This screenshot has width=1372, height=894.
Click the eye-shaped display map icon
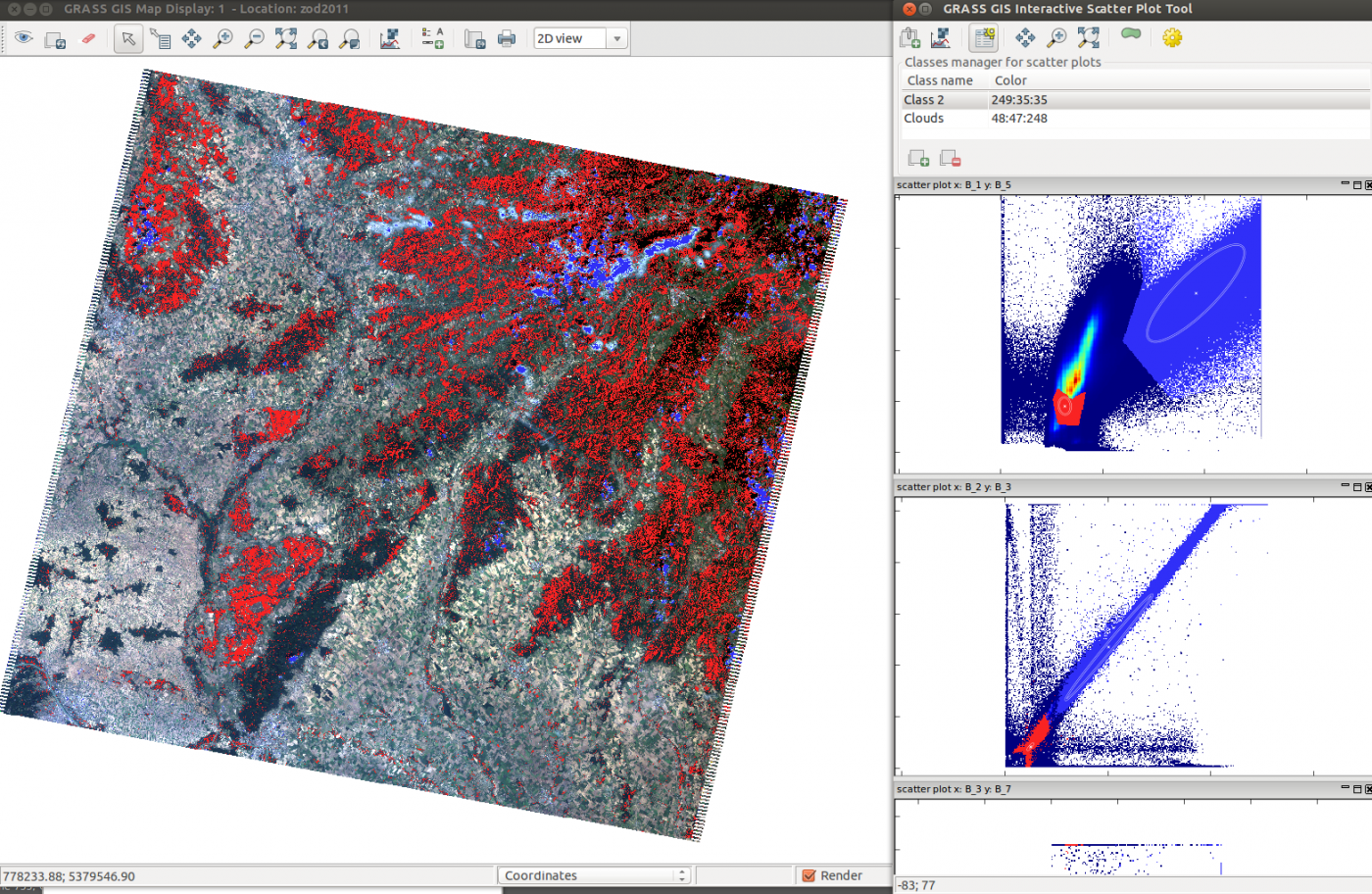pyautogui.click(x=24, y=38)
